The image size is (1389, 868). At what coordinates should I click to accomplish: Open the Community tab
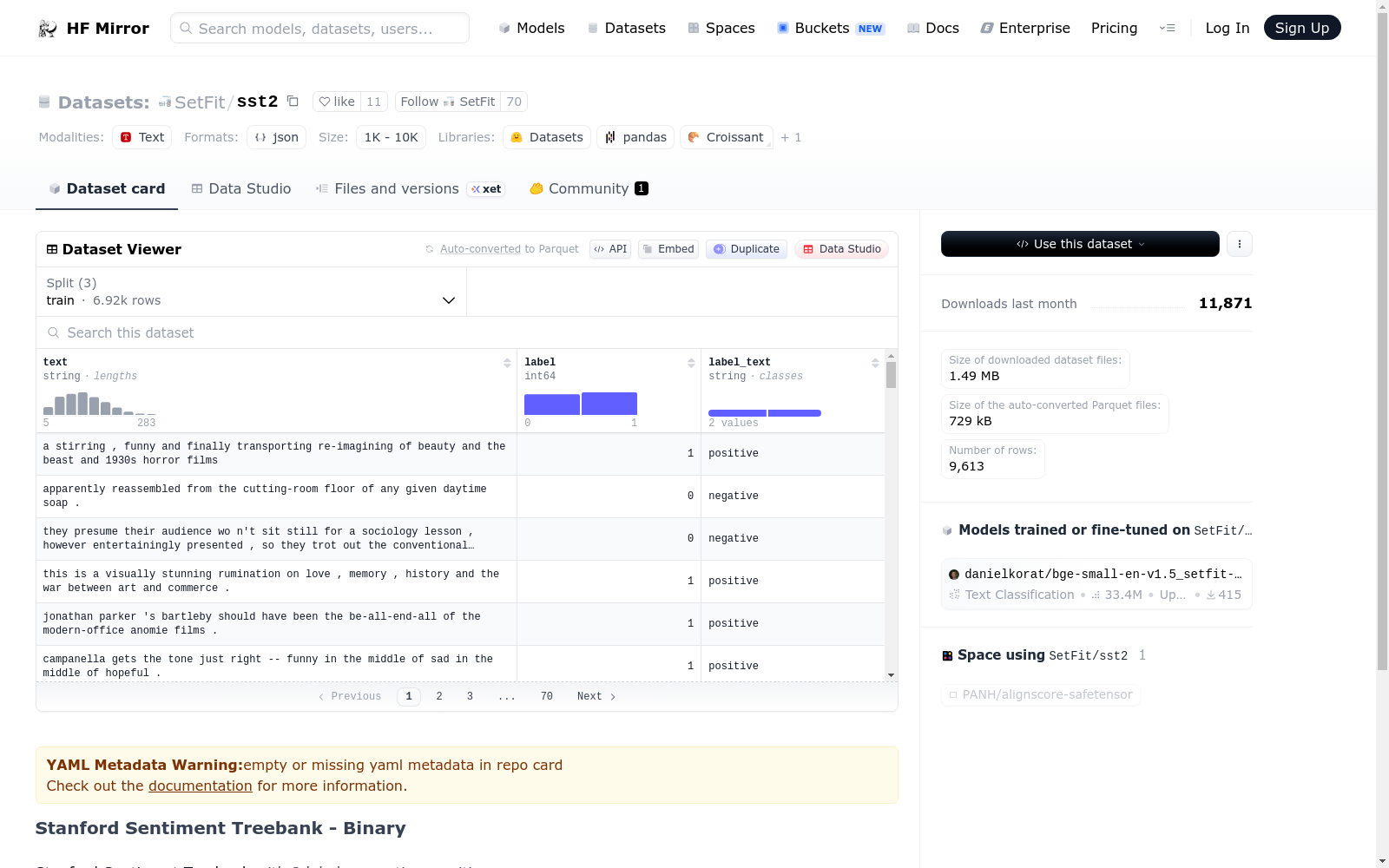point(589,188)
